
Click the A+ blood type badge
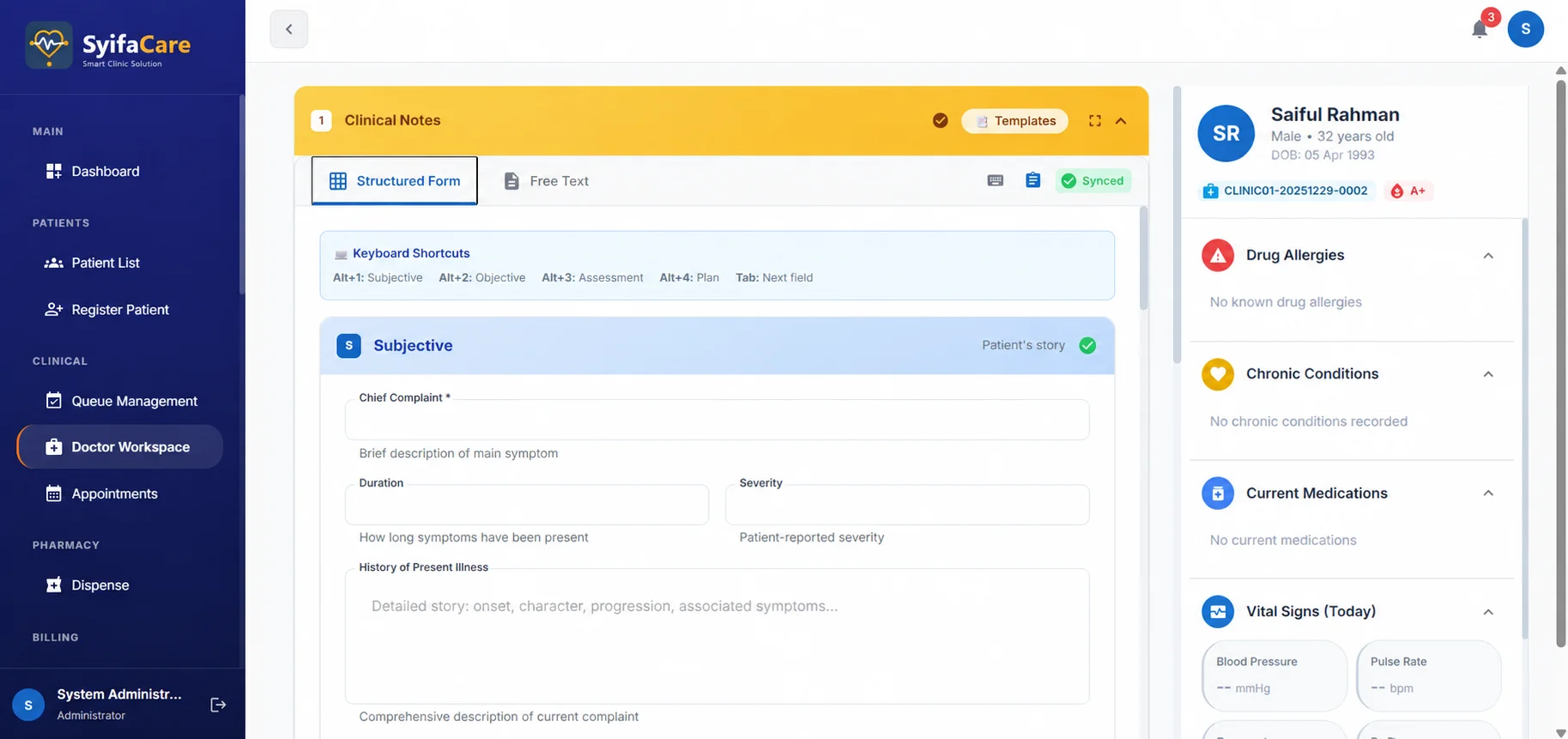coord(1408,191)
